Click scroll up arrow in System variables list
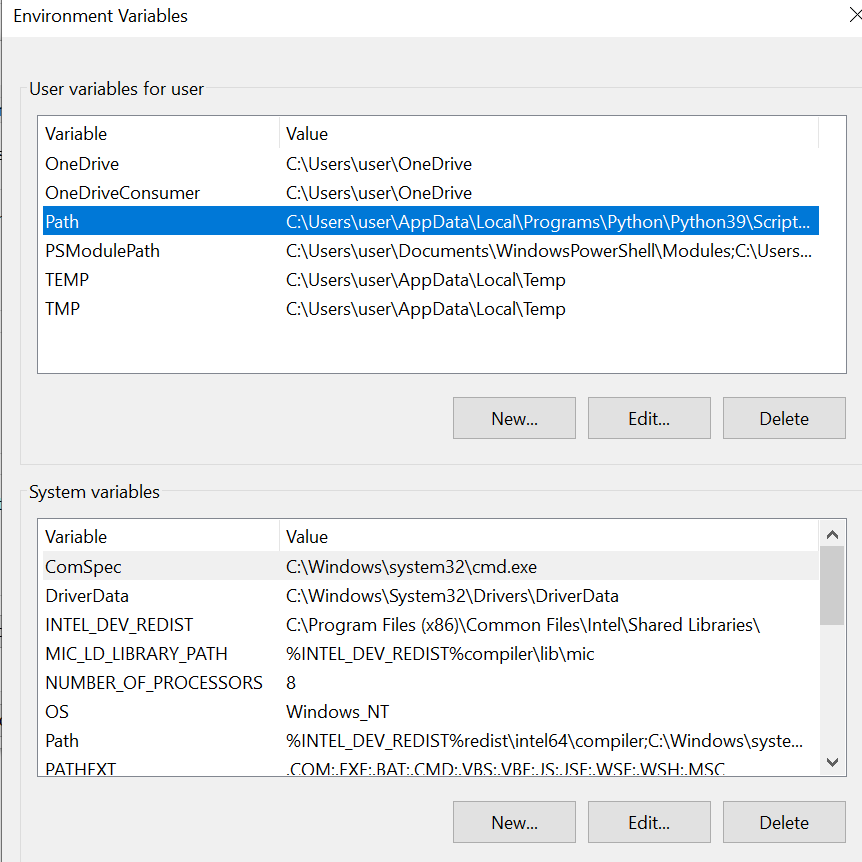862x862 pixels. click(x=831, y=537)
